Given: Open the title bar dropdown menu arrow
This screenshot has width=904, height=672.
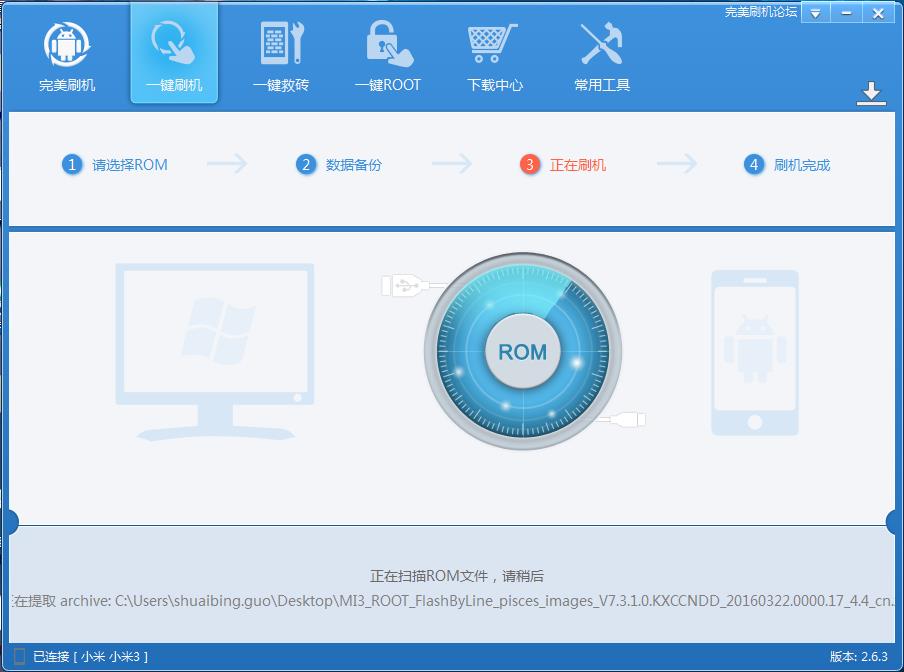Looking at the screenshot, I should (816, 13).
